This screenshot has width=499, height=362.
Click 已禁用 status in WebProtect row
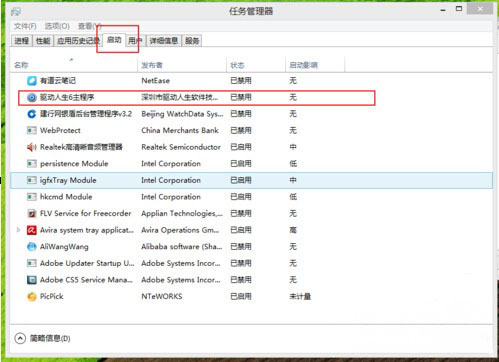coord(241,130)
